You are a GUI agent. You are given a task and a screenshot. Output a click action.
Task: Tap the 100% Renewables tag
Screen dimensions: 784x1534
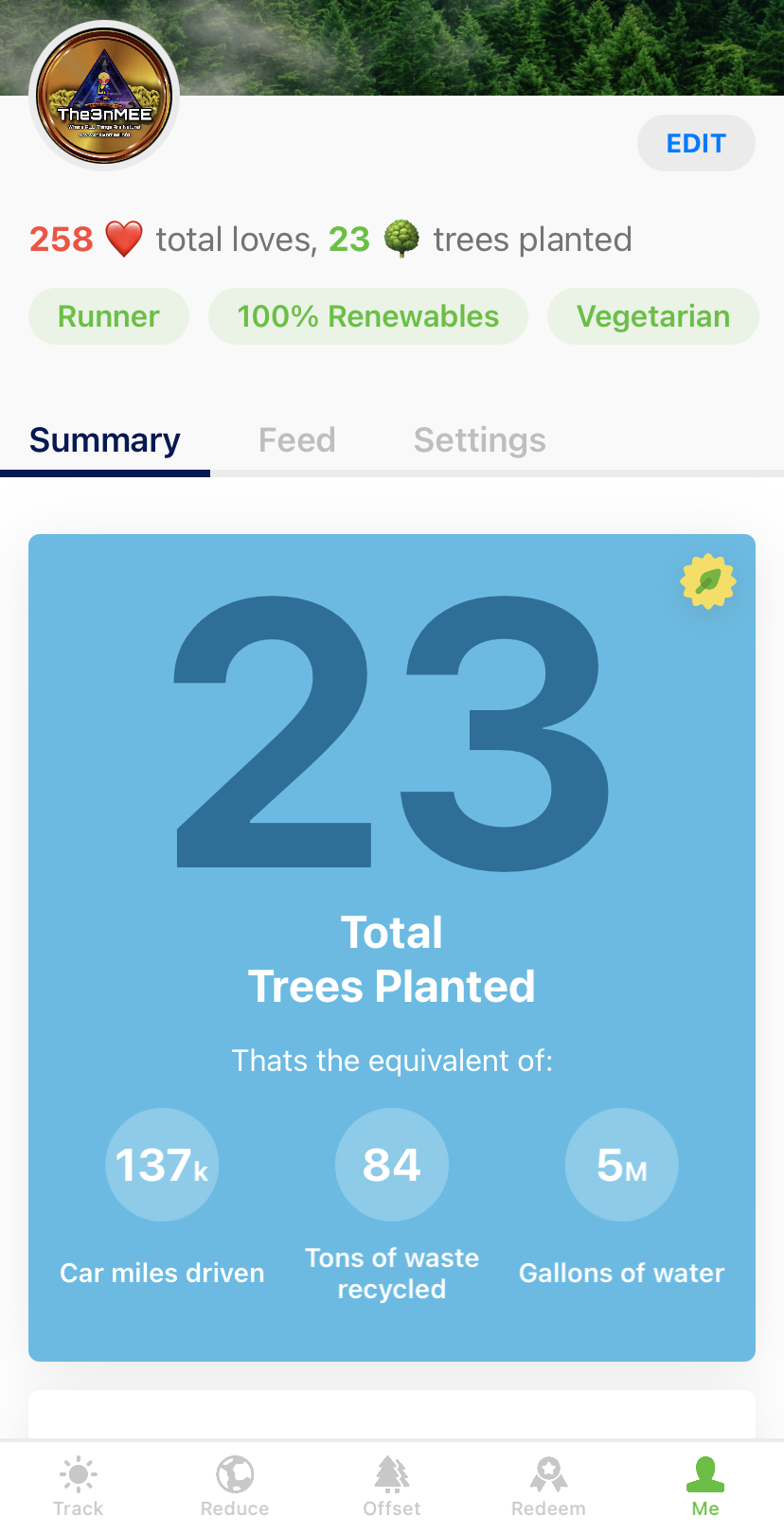pyautogui.click(x=368, y=316)
